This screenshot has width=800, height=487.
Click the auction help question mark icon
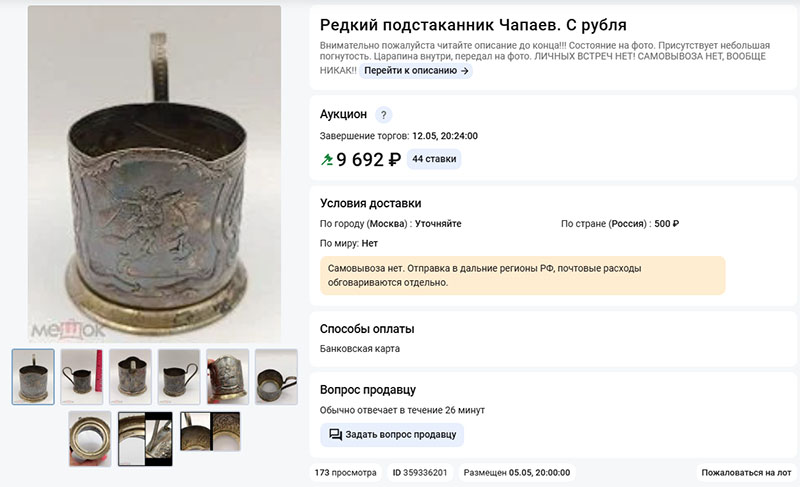(x=384, y=115)
